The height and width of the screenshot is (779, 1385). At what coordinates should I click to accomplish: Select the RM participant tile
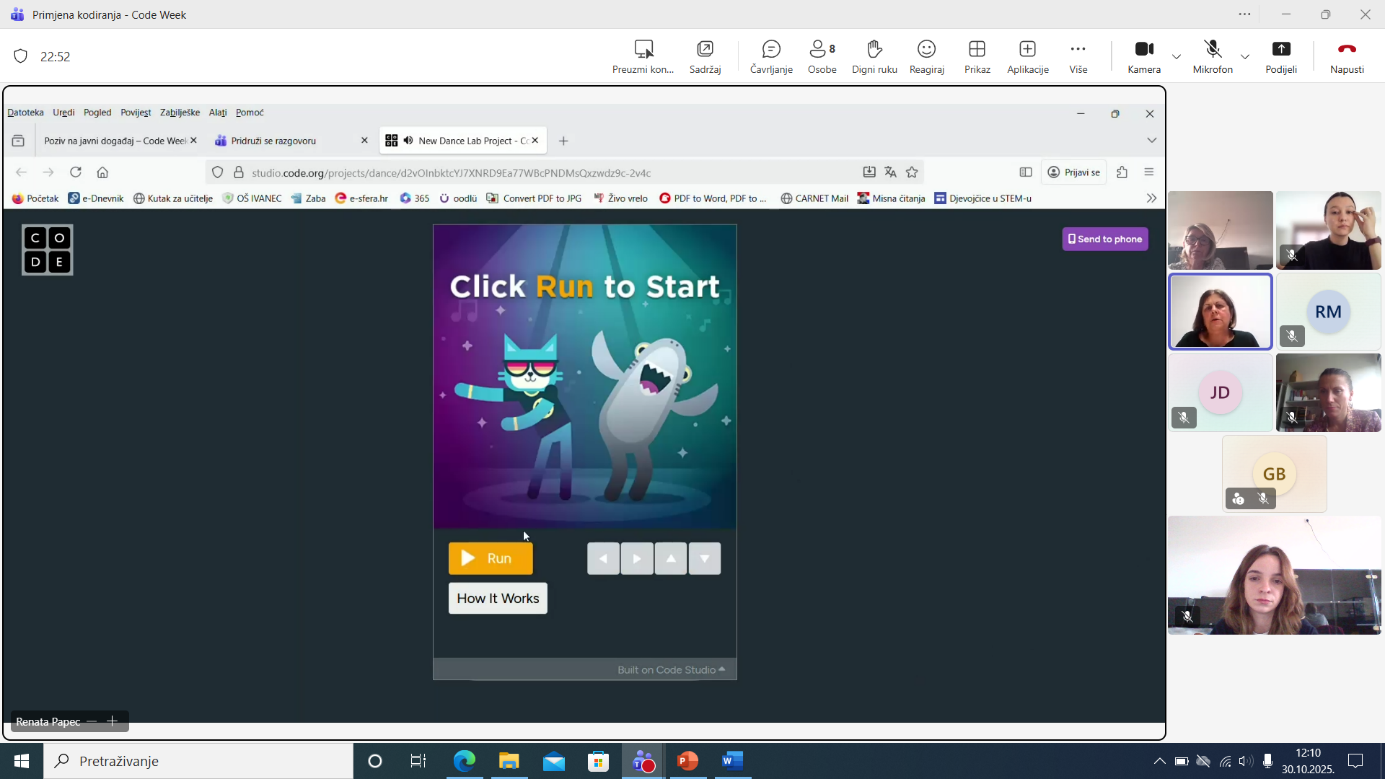tap(1327, 312)
